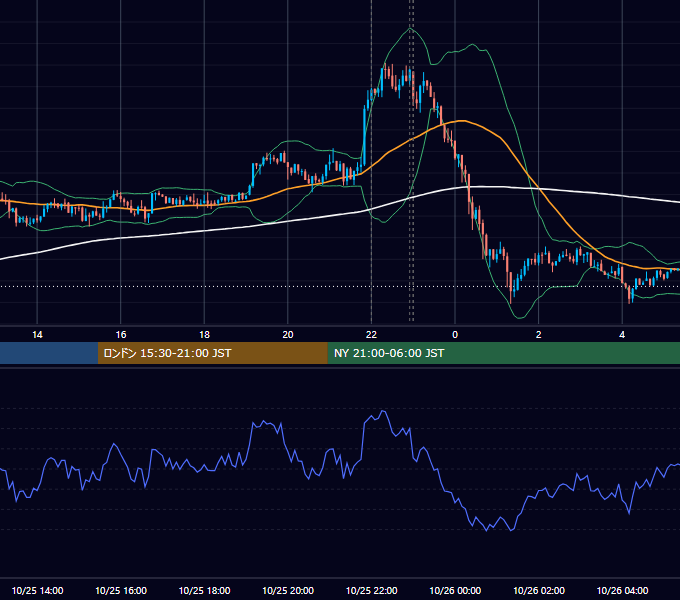Click the London session bar 15:30-21:00 JST
The width and height of the screenshot is (680, 600).
212,353
